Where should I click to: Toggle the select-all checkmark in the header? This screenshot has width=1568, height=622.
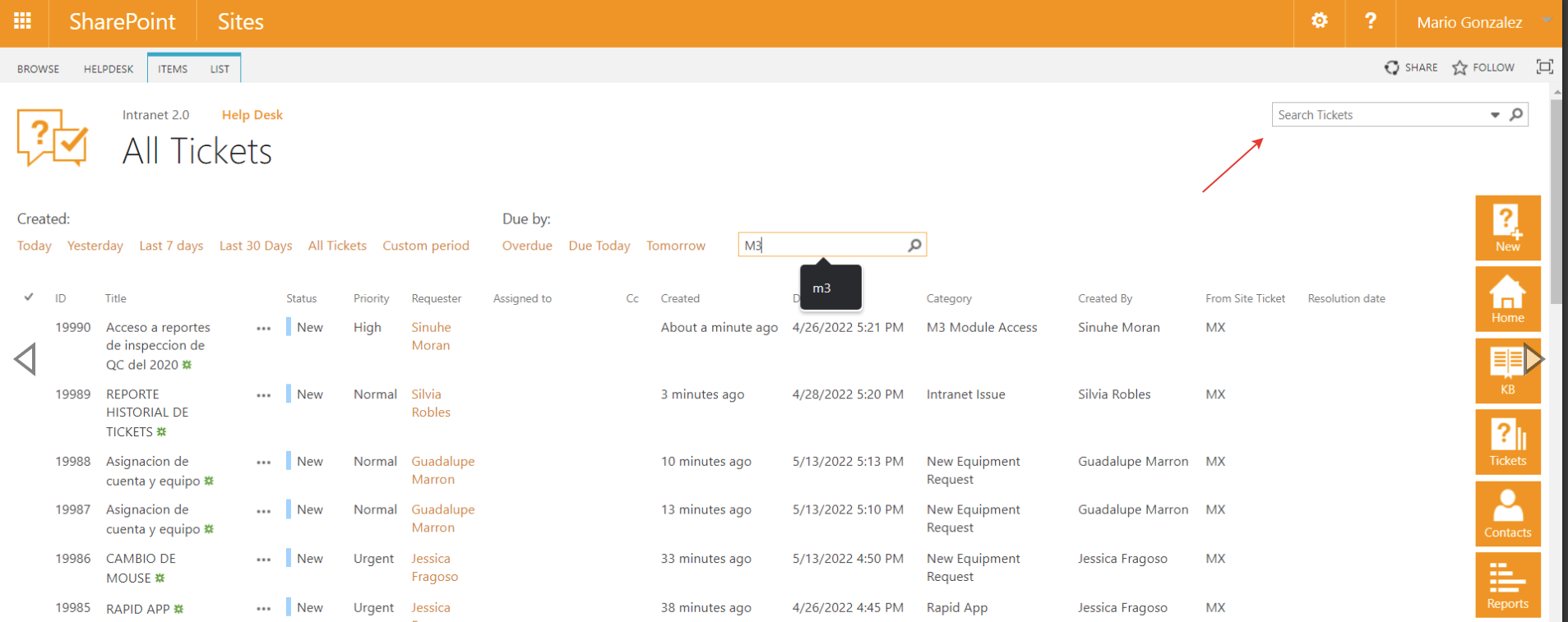coord(29,297)
